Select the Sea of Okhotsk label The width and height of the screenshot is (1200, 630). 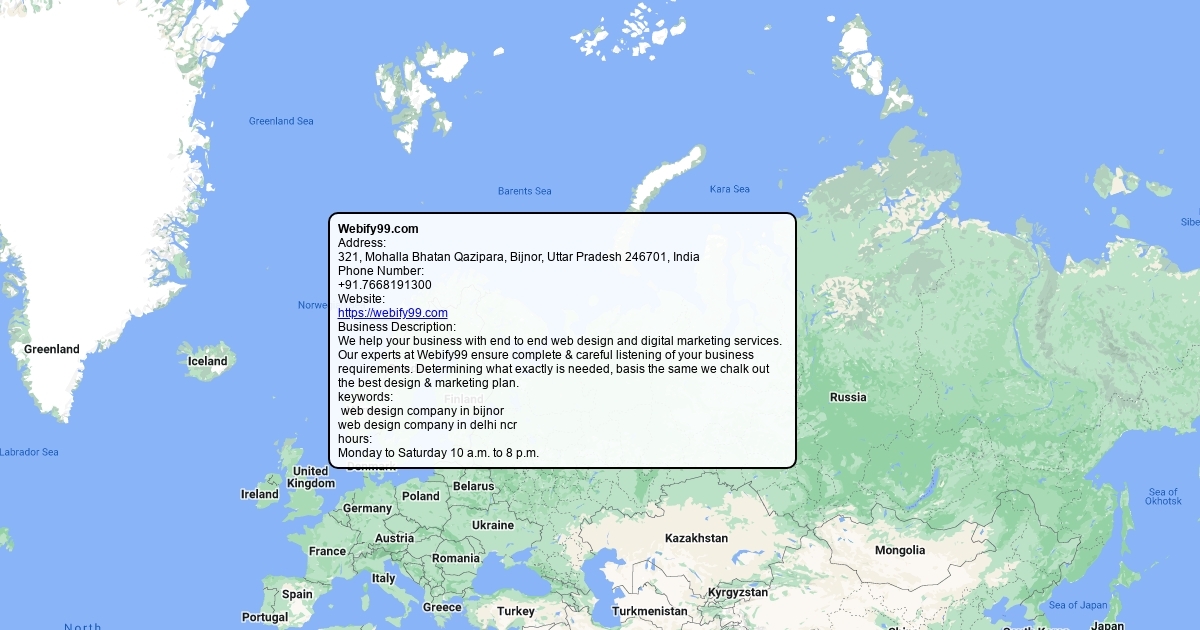(1163, 496)
